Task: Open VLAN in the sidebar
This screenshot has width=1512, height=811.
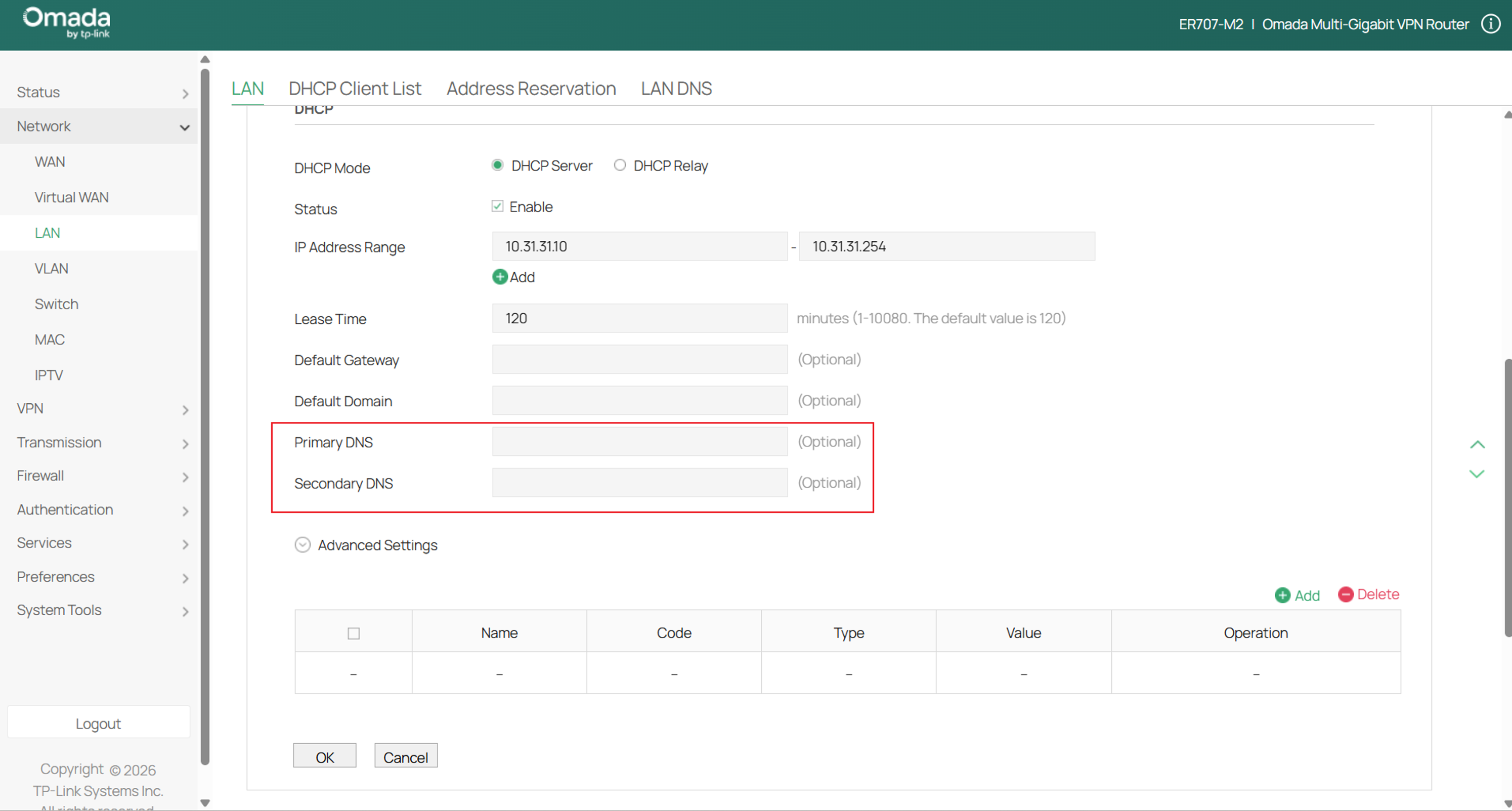Action: 51,269
